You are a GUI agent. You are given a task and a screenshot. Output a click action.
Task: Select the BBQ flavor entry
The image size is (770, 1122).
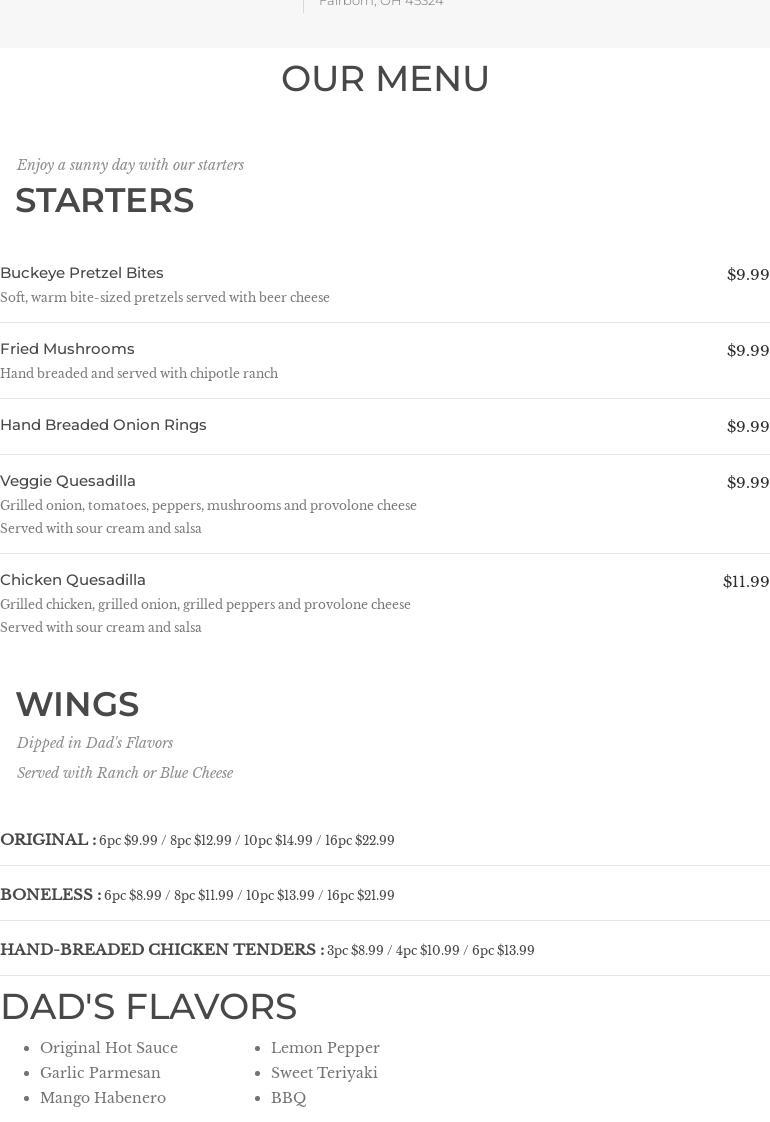click(x=288, y=1098)
